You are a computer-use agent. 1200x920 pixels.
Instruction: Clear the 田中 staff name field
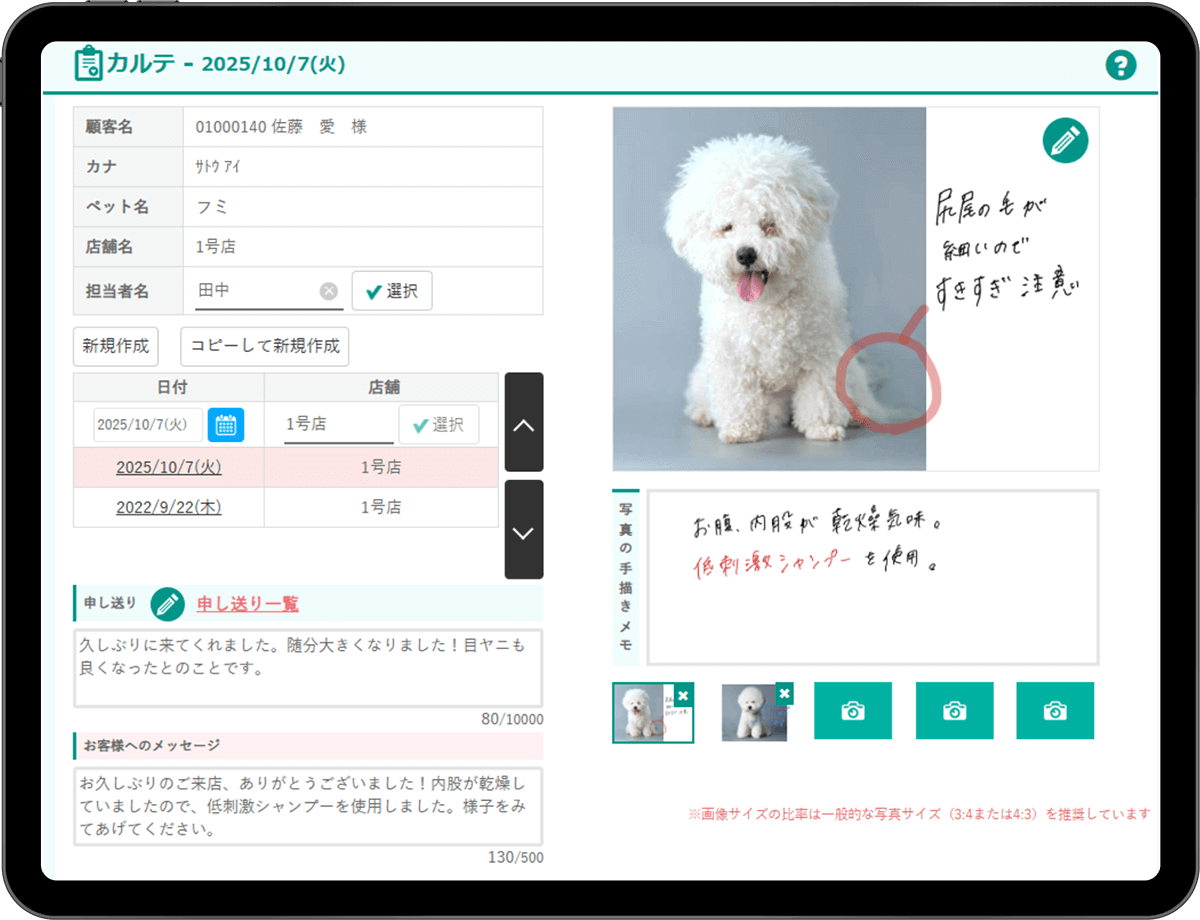click(328, 291)
